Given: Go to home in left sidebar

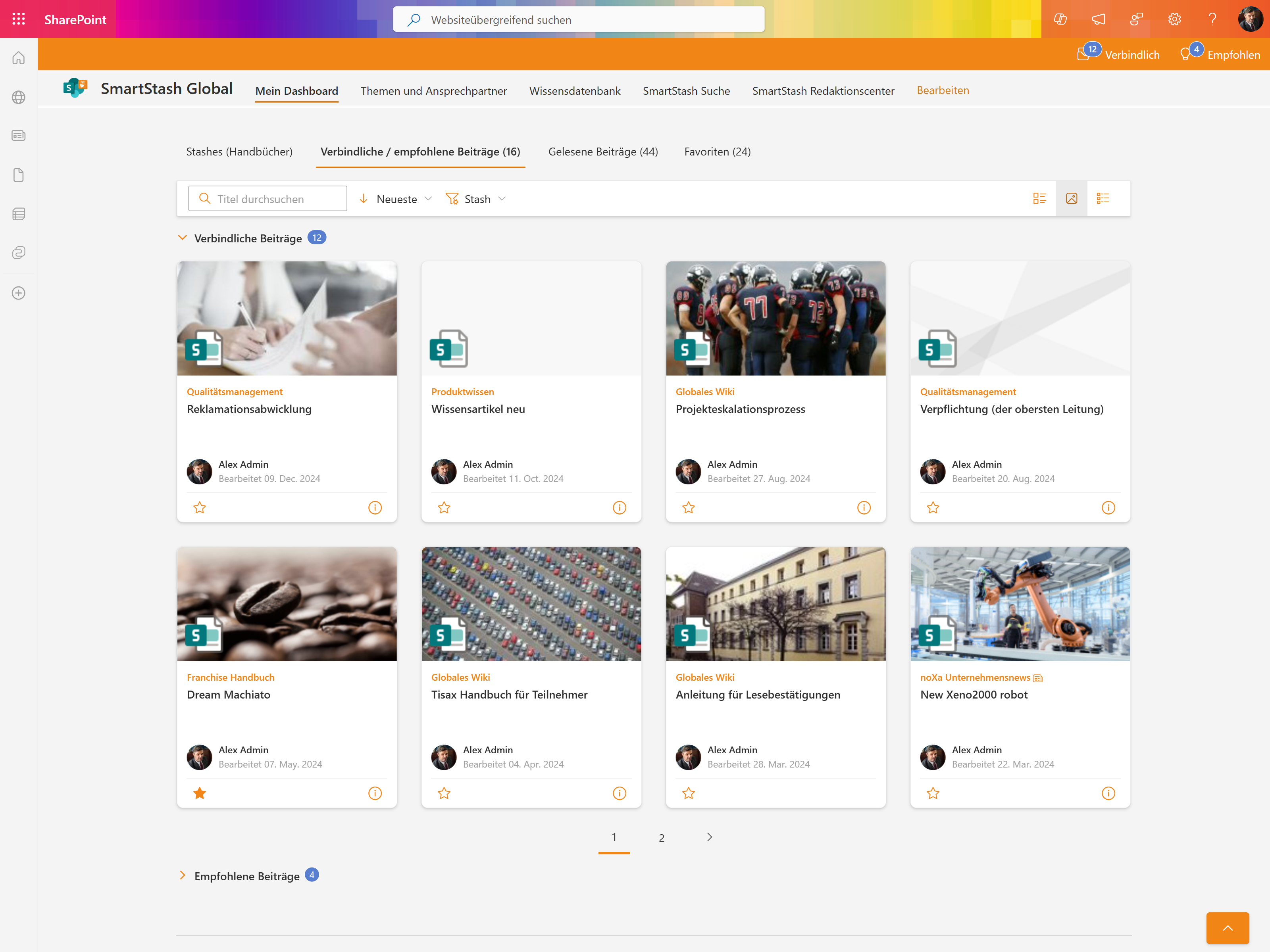Looking at the screenshot, I should [19, 58].
